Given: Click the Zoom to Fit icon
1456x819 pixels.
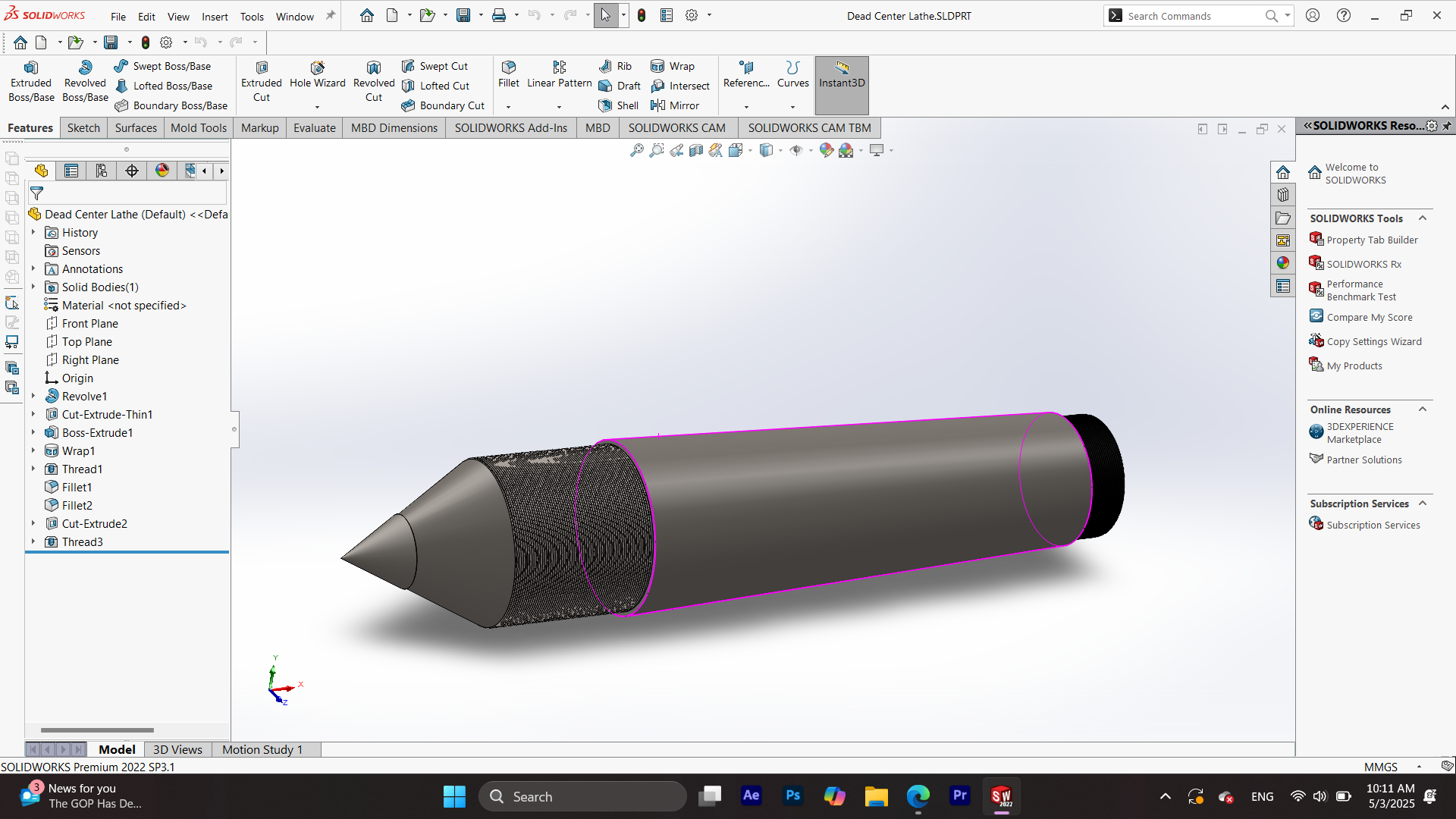Looking at the screenshot, I should click(637, 151).
